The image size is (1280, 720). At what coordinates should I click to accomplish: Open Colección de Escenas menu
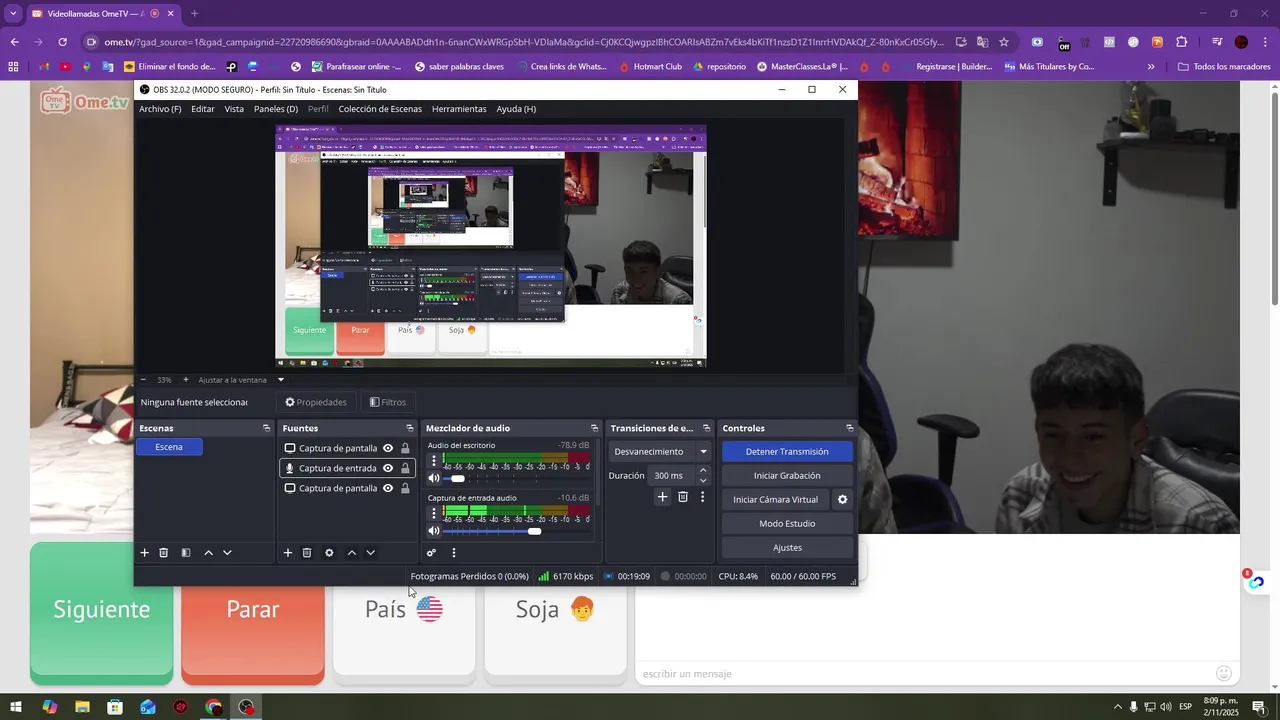coord(380,109)
